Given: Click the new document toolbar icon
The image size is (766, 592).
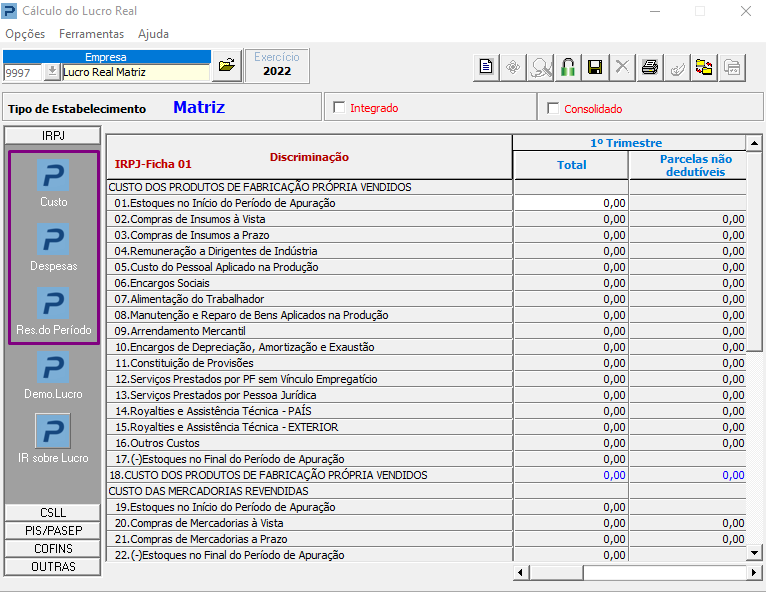Looking at the screenshot, I should click(x=486, y=67).
